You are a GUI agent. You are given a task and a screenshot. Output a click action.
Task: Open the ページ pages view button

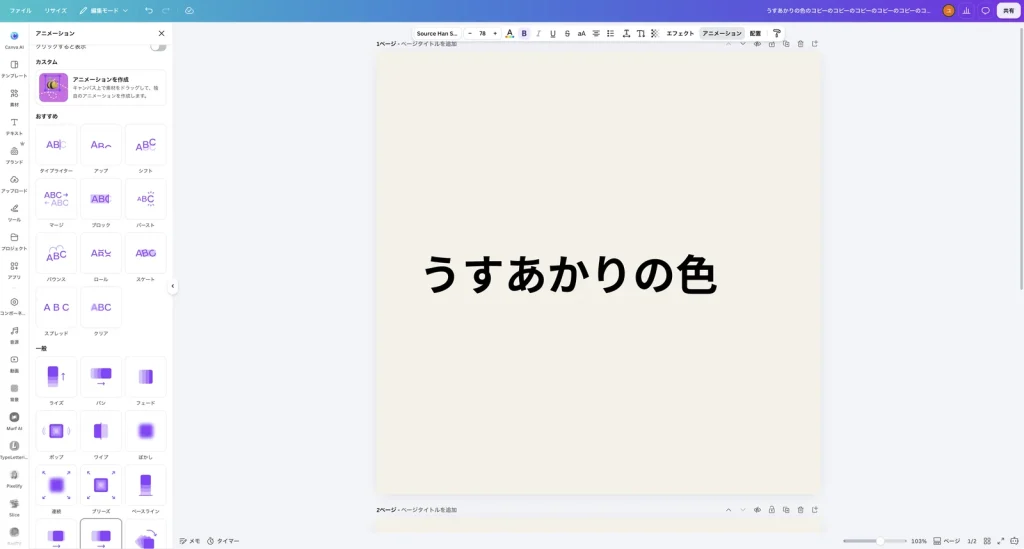[x=946, y=541]
